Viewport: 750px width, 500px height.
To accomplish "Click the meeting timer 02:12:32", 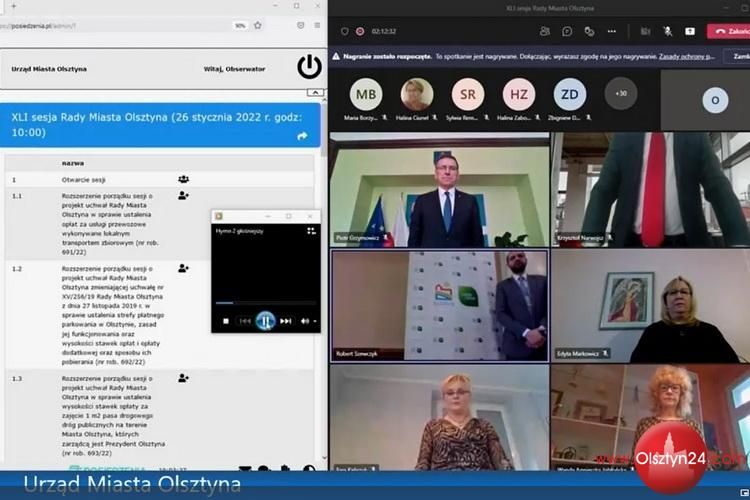I will pyautogui.click(x=384, y=31).
